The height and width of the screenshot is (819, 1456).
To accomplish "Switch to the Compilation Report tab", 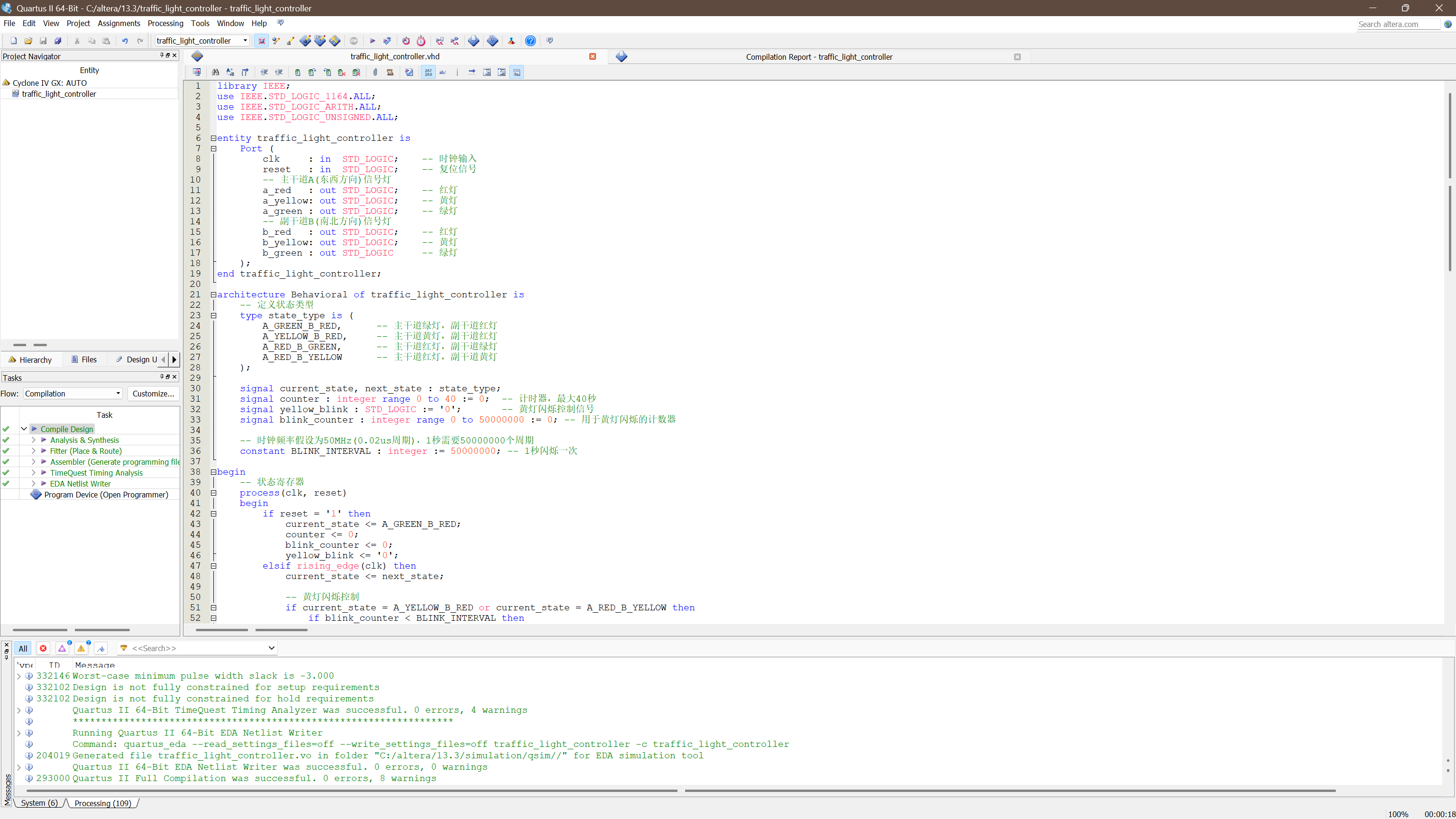I will click(x=818, y=56).
